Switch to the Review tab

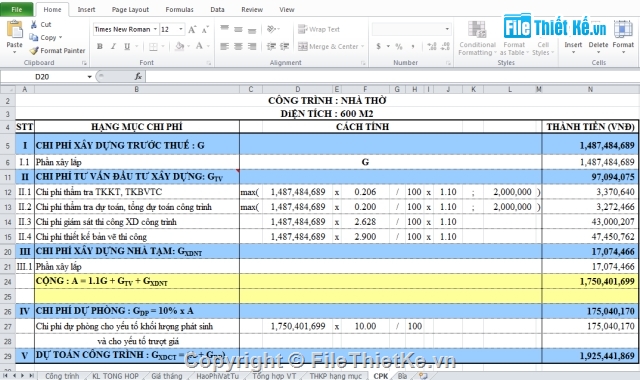[x=252, y=9]
